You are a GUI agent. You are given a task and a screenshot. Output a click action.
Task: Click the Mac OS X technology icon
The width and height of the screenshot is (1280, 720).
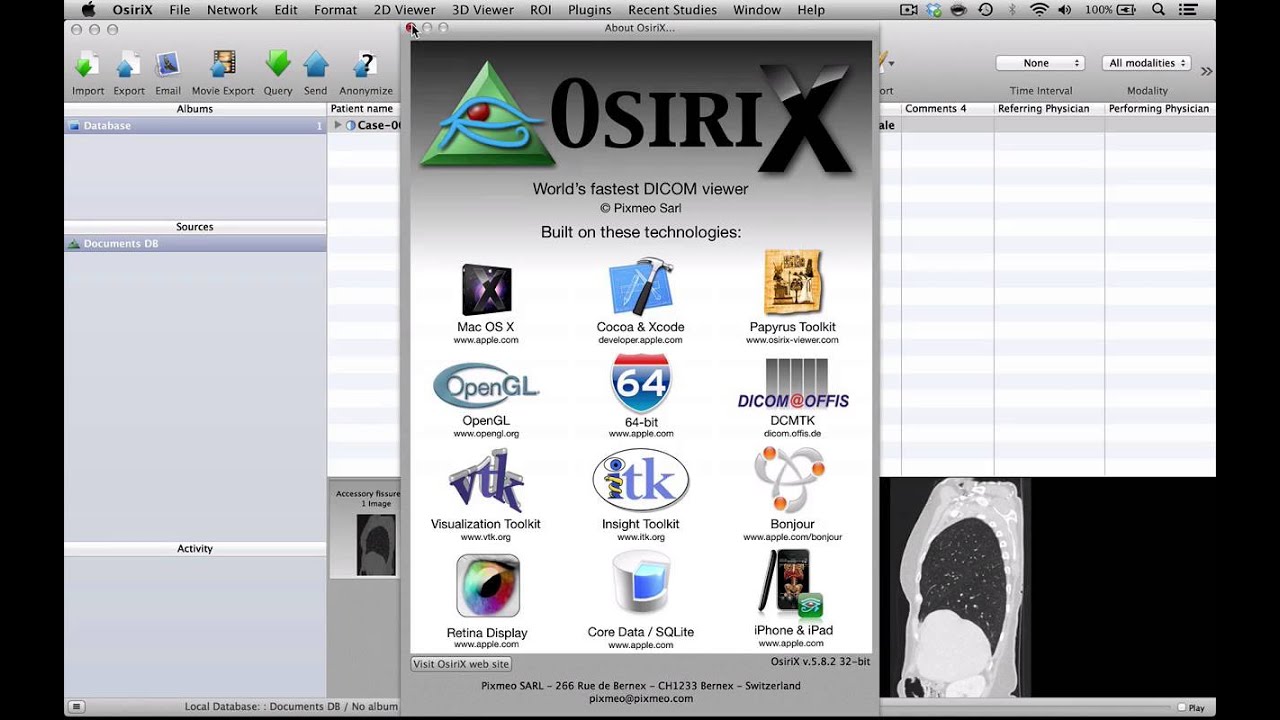(486, 290)
